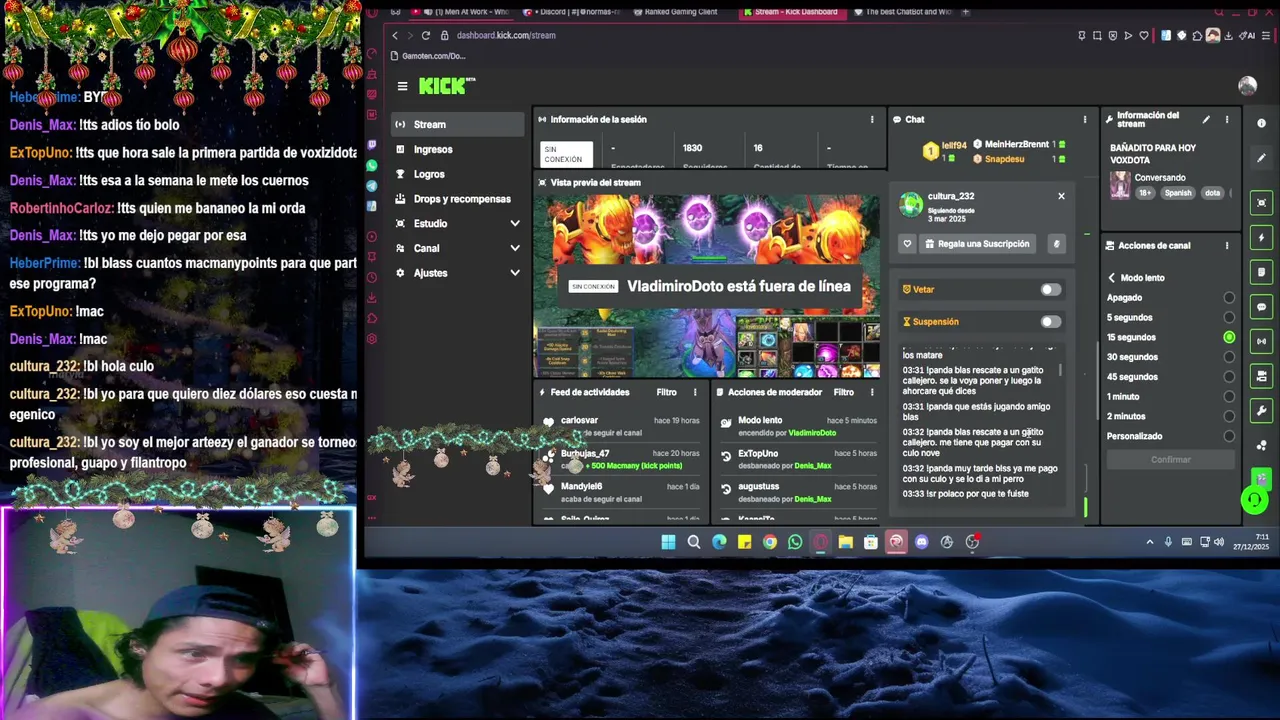The image size is (1280, 720).
Task: Open Feed de actividades options menu
Action: point(695,392)
